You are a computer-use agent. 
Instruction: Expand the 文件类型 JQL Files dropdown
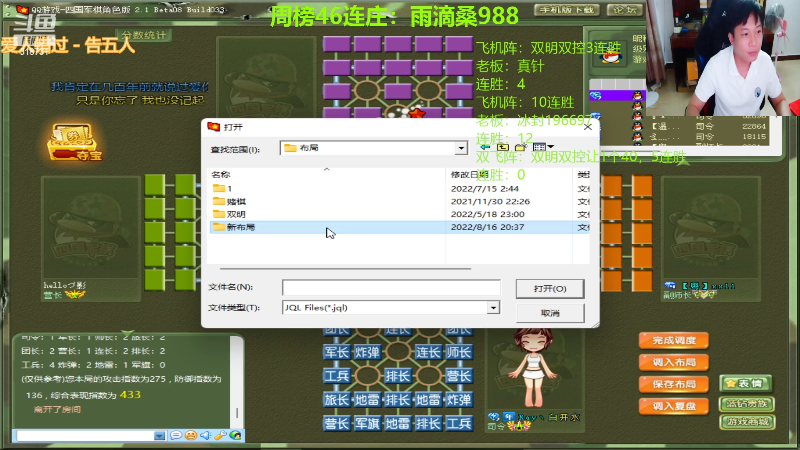pos(493,308)
